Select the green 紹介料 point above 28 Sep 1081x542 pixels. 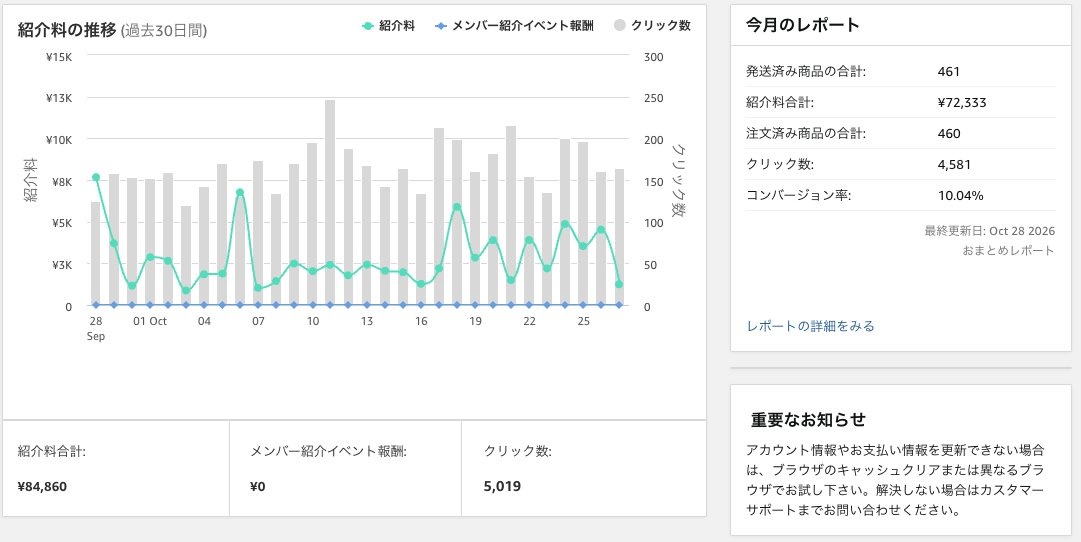click(96, 178)
